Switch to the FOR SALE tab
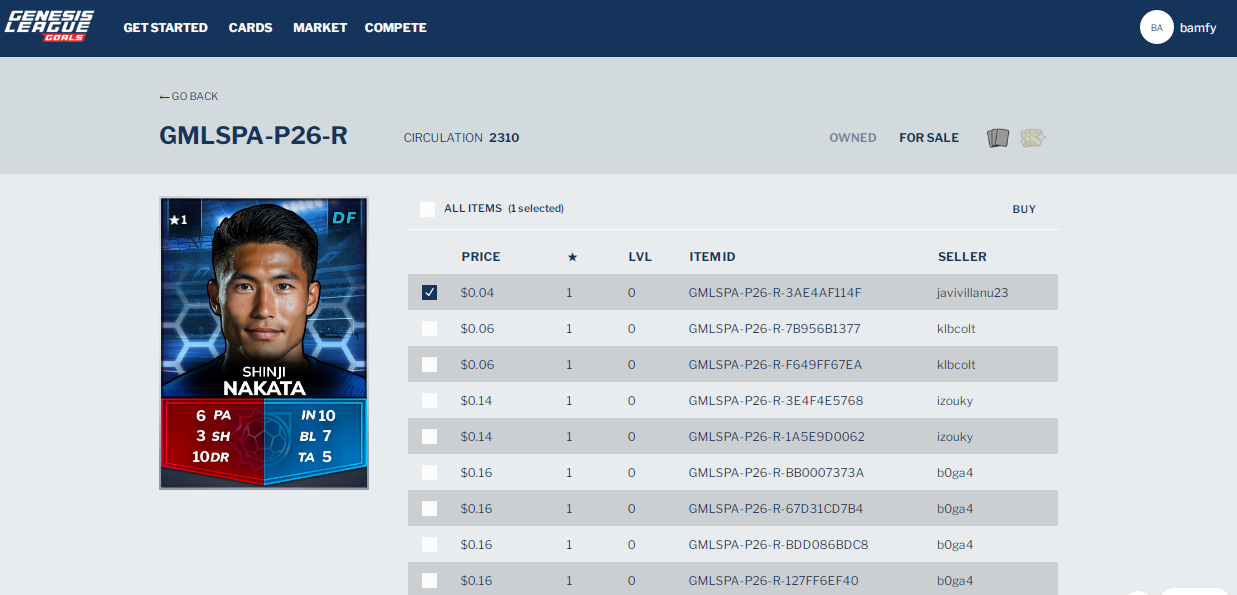The width and height of the screenshot is (1237, 595). point(928,138)
